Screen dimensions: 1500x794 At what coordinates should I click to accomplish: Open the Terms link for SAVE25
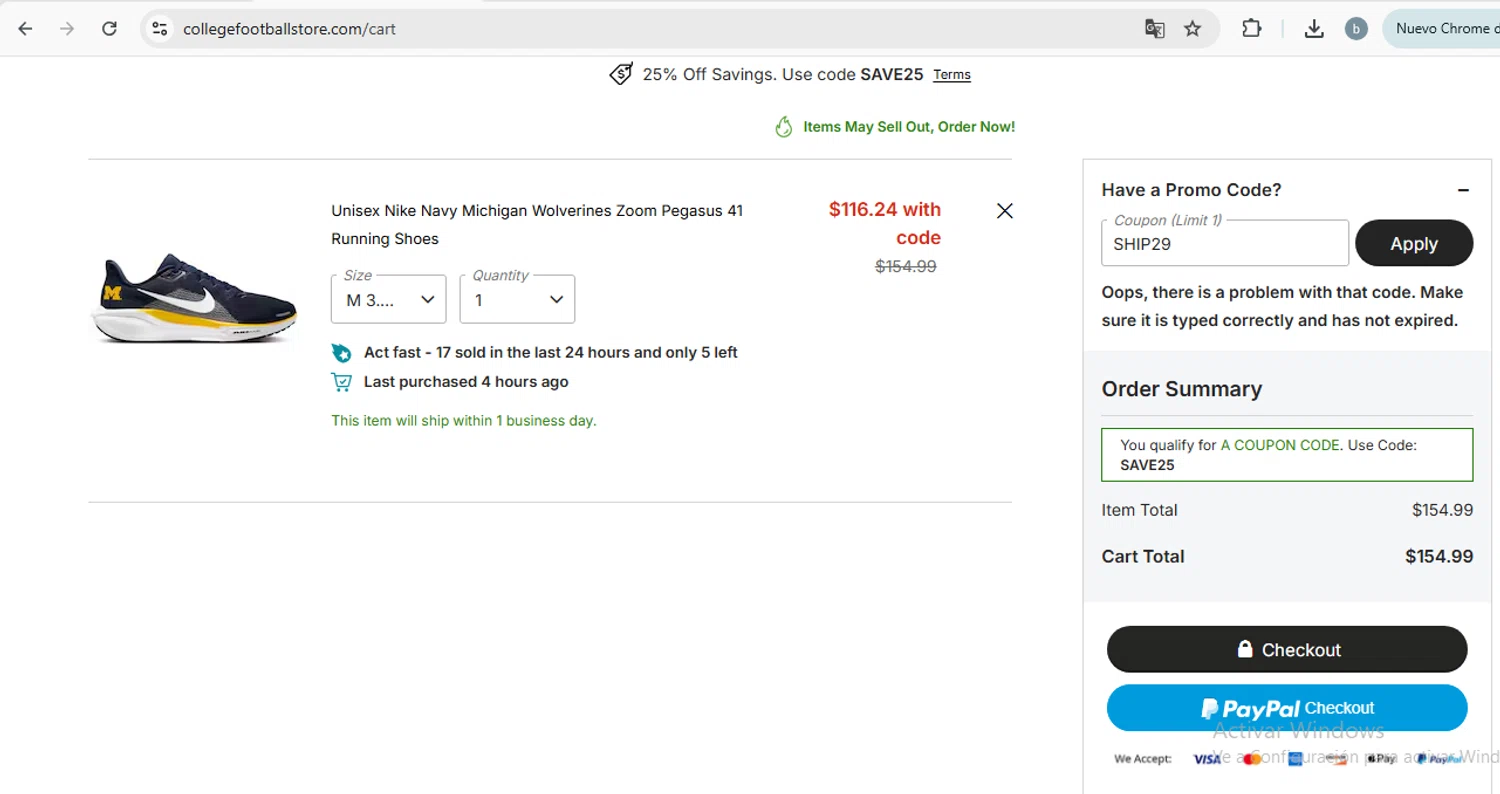[952, 75]
